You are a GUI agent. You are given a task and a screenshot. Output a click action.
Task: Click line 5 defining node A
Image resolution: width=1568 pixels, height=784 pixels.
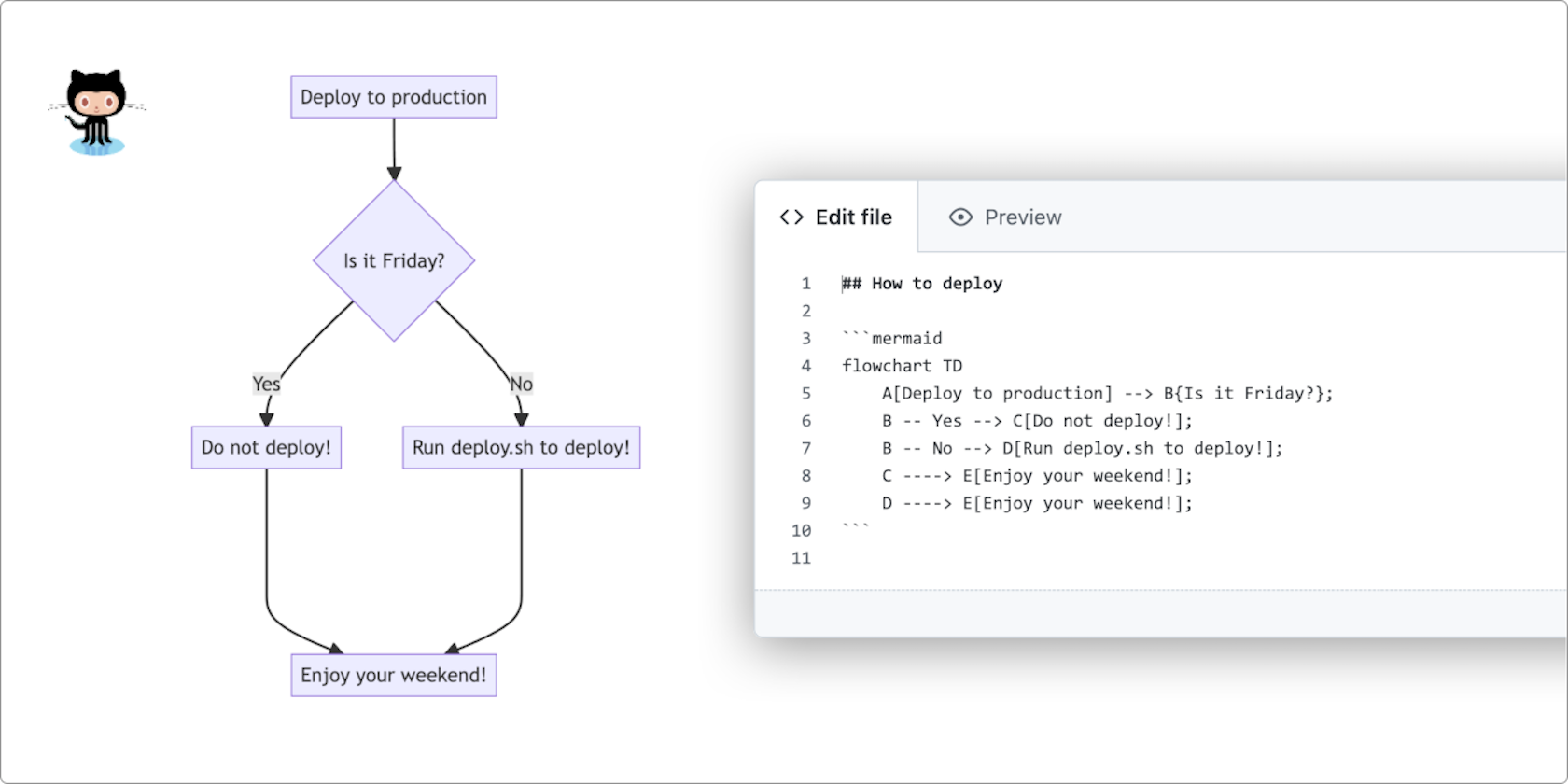[x=1106, y=393]
